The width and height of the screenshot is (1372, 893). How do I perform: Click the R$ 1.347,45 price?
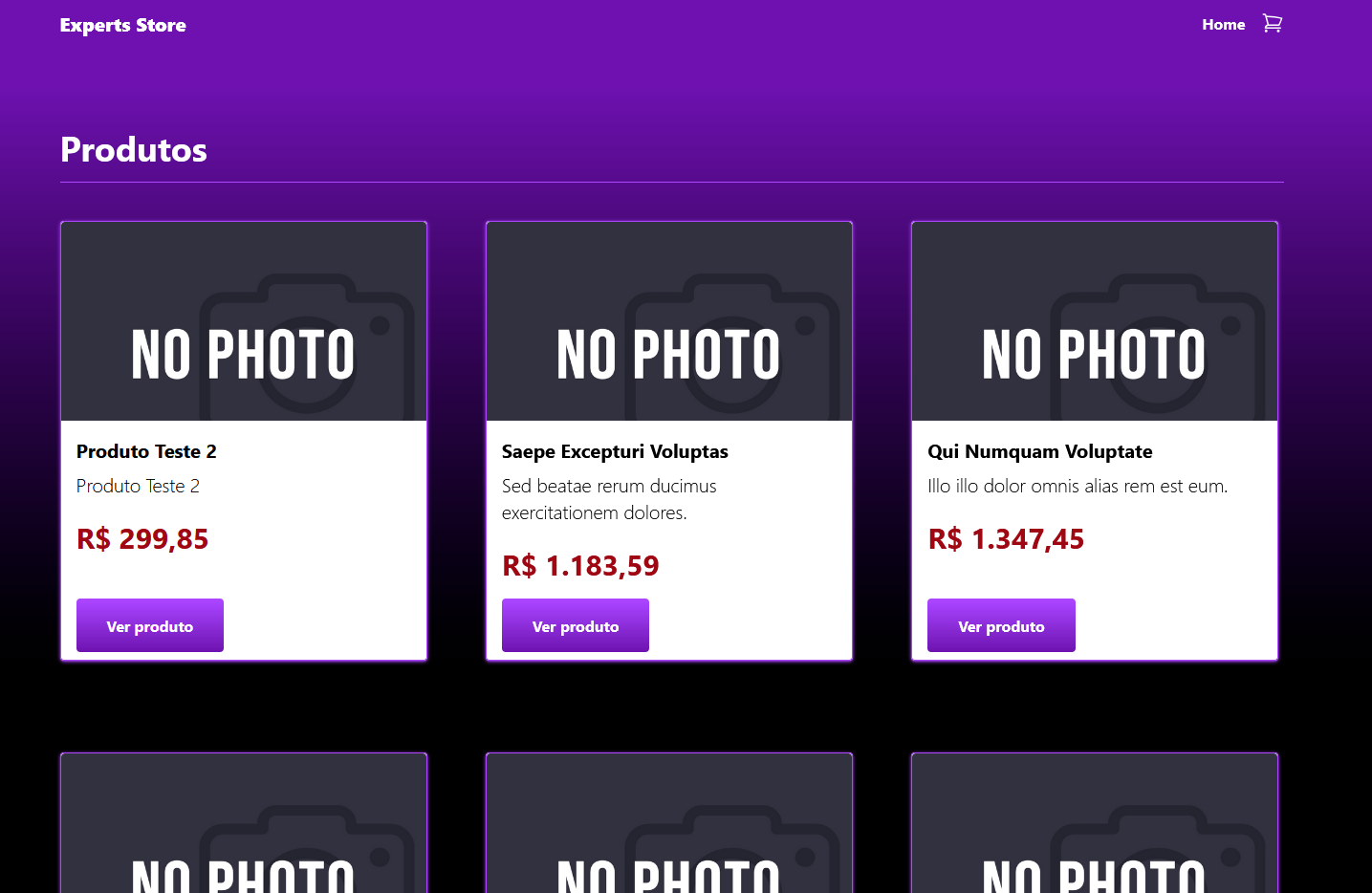1006,539
